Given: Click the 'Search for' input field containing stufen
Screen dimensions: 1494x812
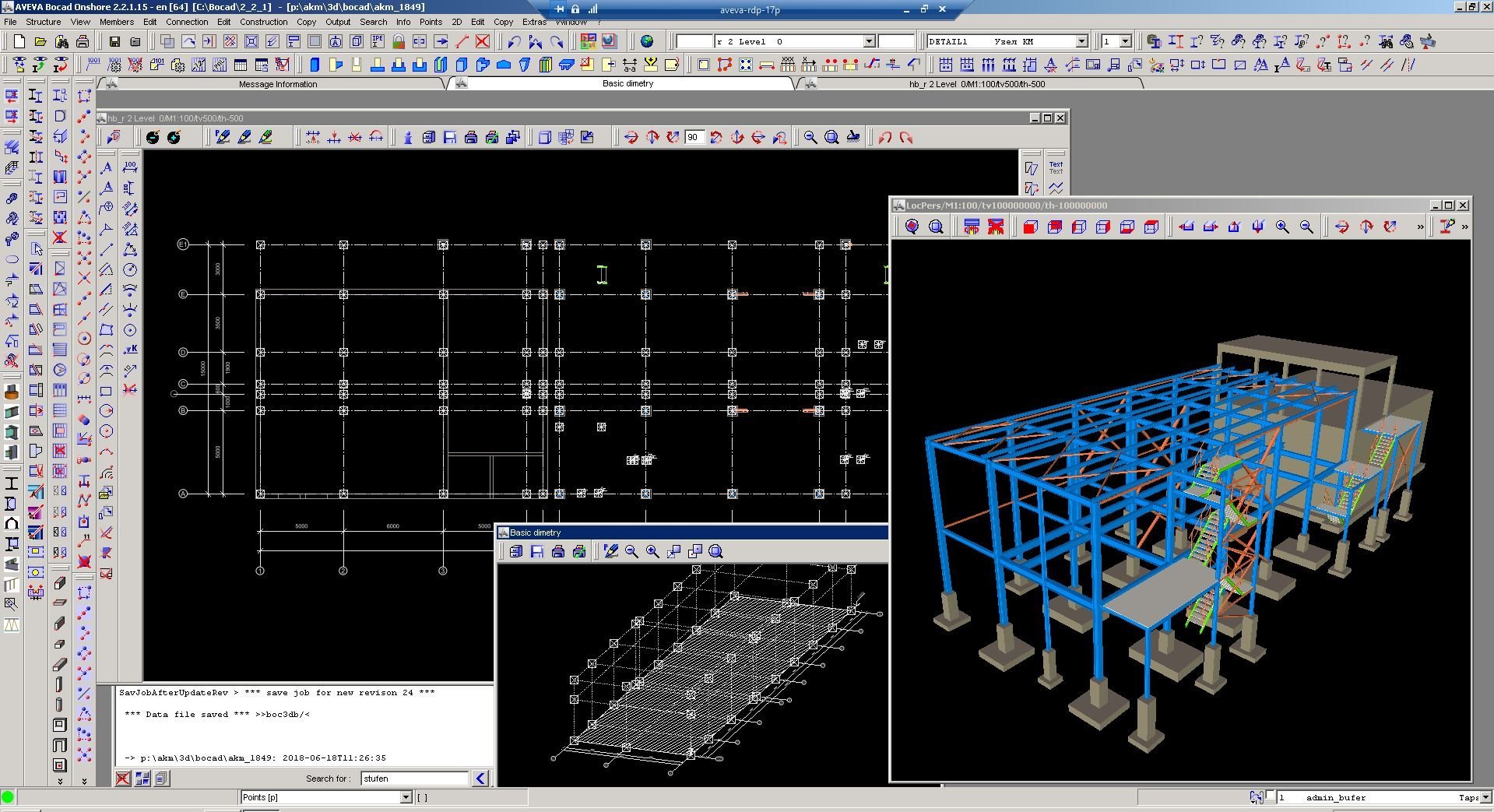Looking at the screenshot, I should (x=414, y=778).
